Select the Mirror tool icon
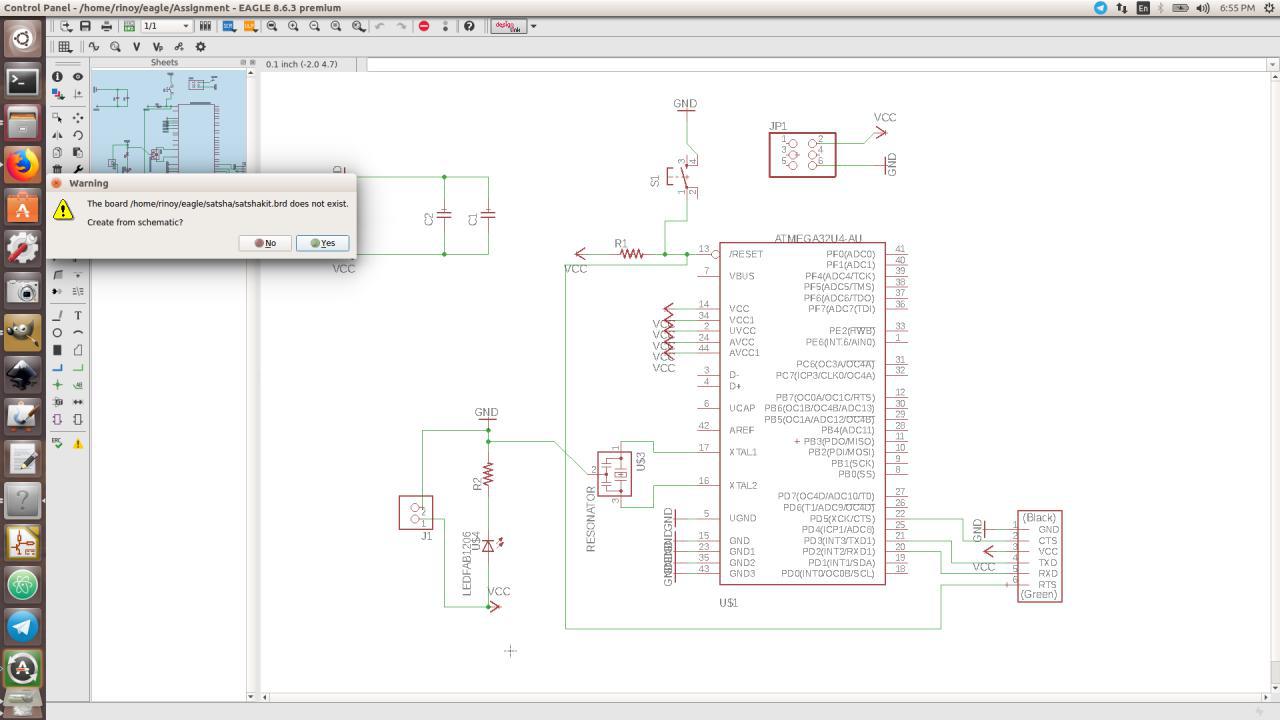 (57, 135)
